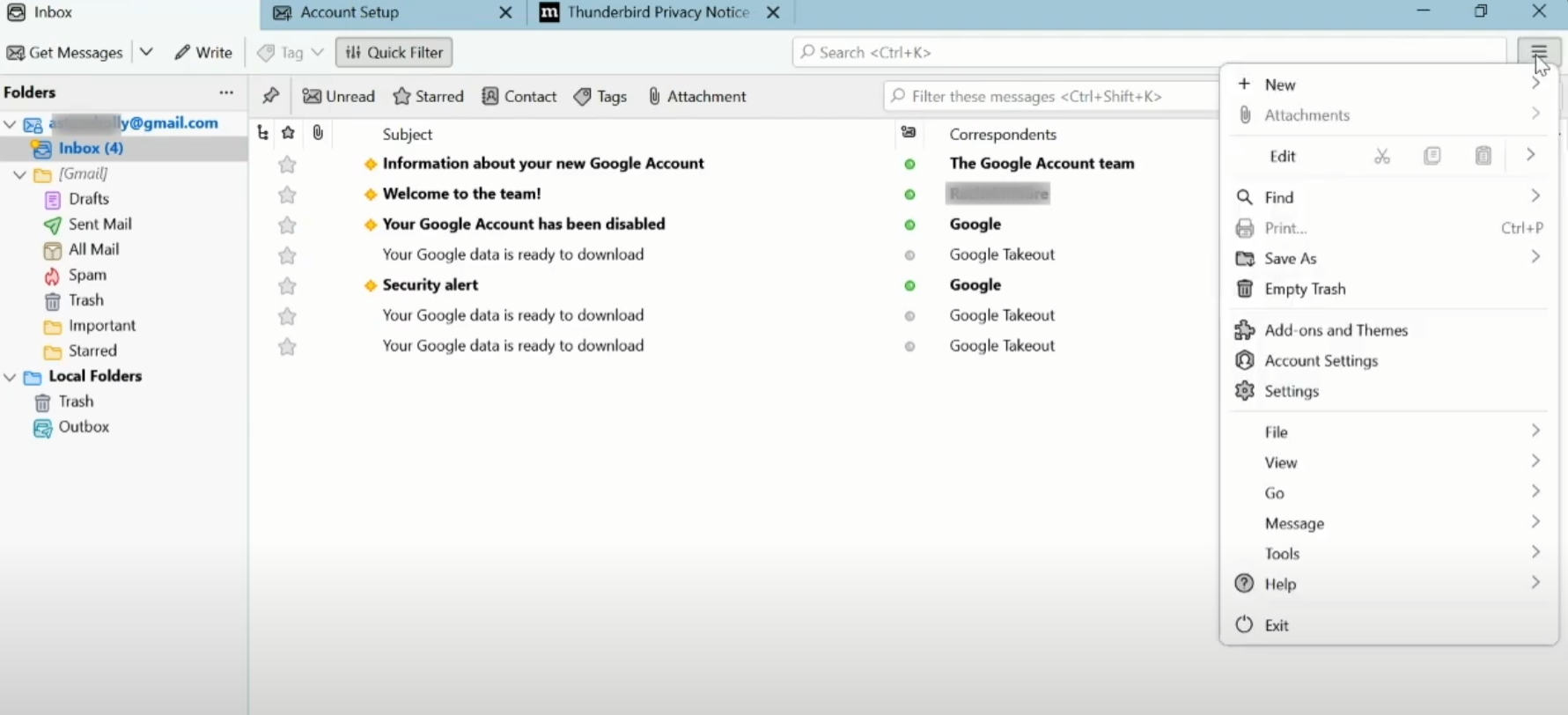Select Account Settings from the menu

(x=1321, y=360)
